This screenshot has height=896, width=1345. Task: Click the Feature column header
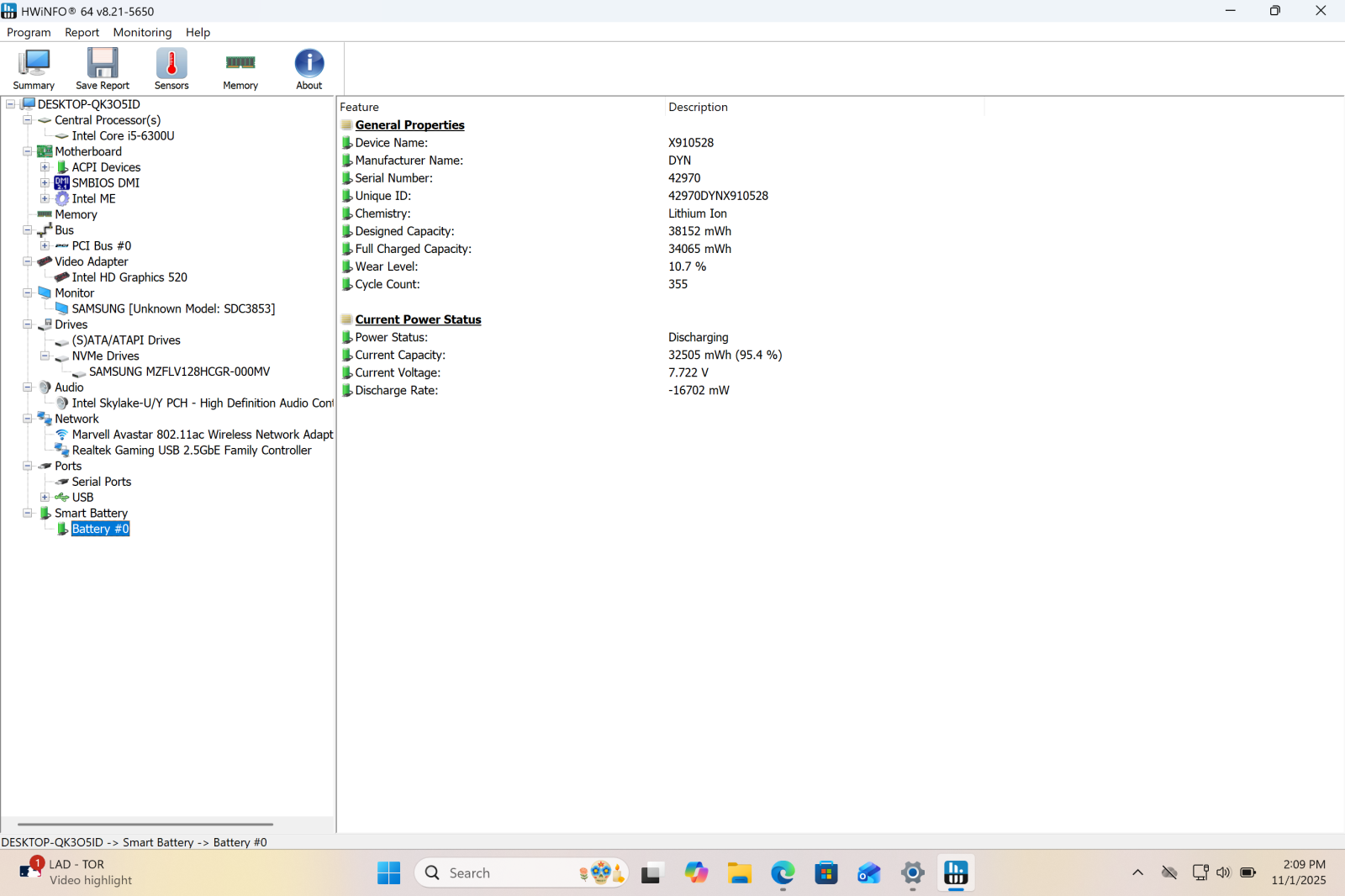[359, 107]
